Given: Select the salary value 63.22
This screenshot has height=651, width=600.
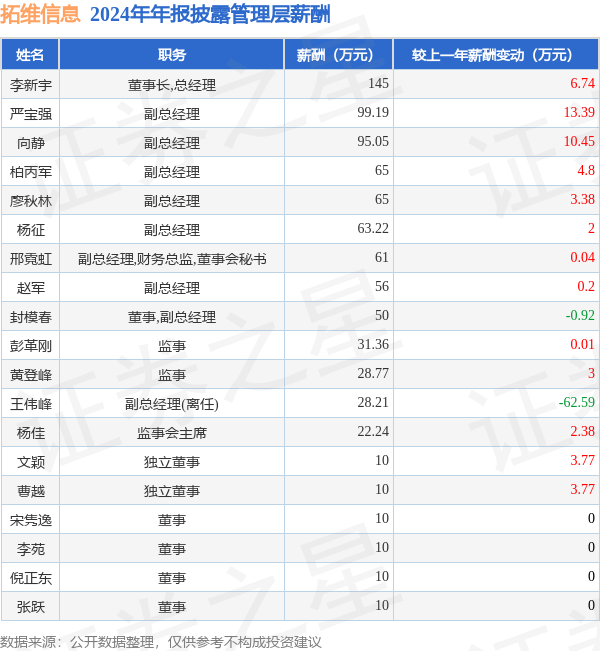Looking at the screenshot, I should pyautogui.click(x=373, y=229).
